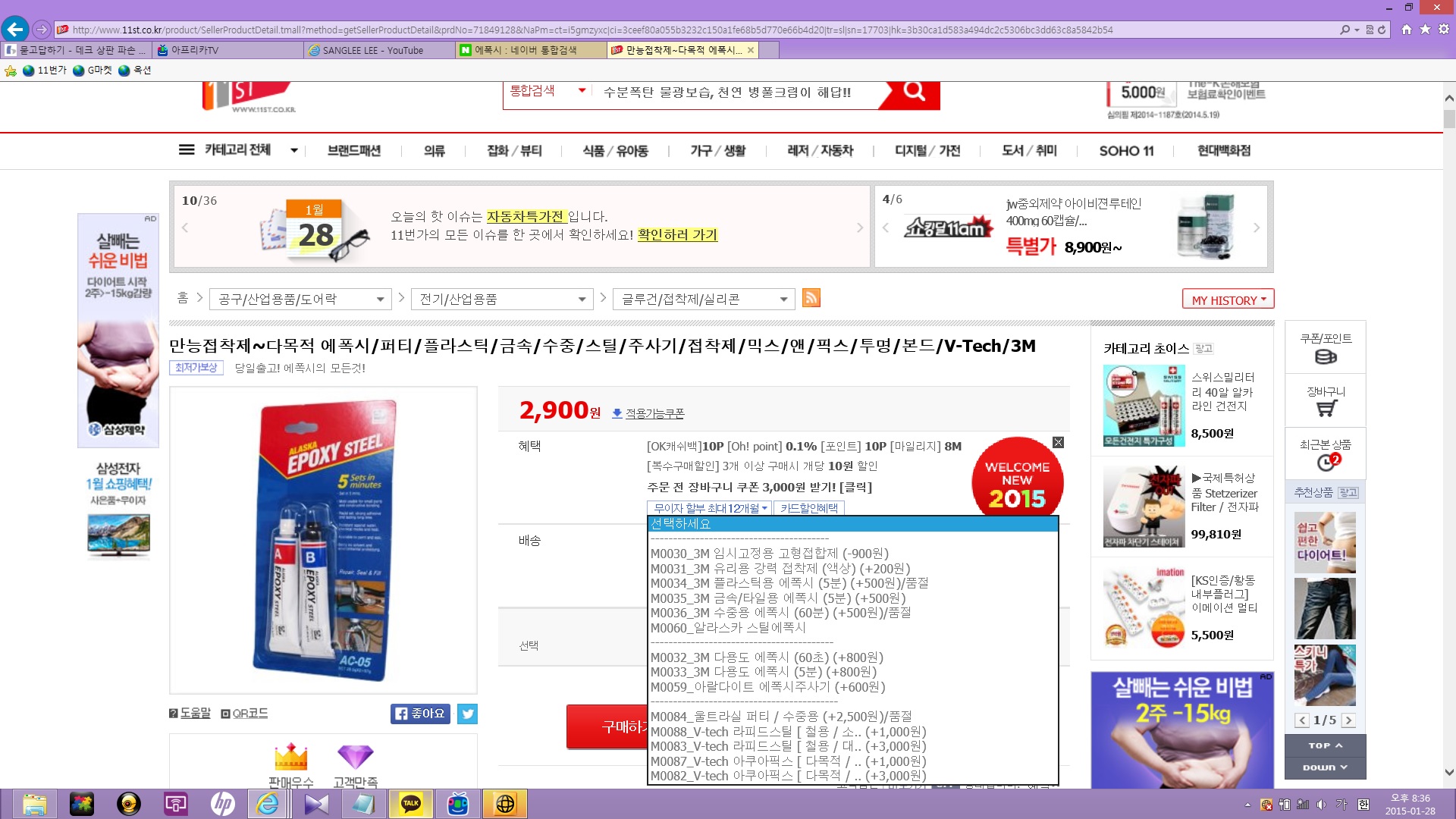Open the 글루건/접착제/실리콘 category dropdown

pyautogui.click(x=703, y=299)
